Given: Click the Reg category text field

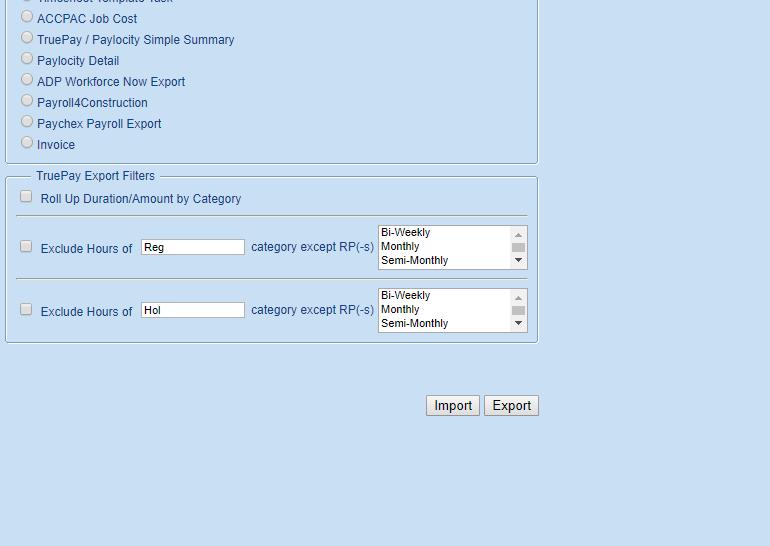Looking at the screenshot, I should 192,247.
